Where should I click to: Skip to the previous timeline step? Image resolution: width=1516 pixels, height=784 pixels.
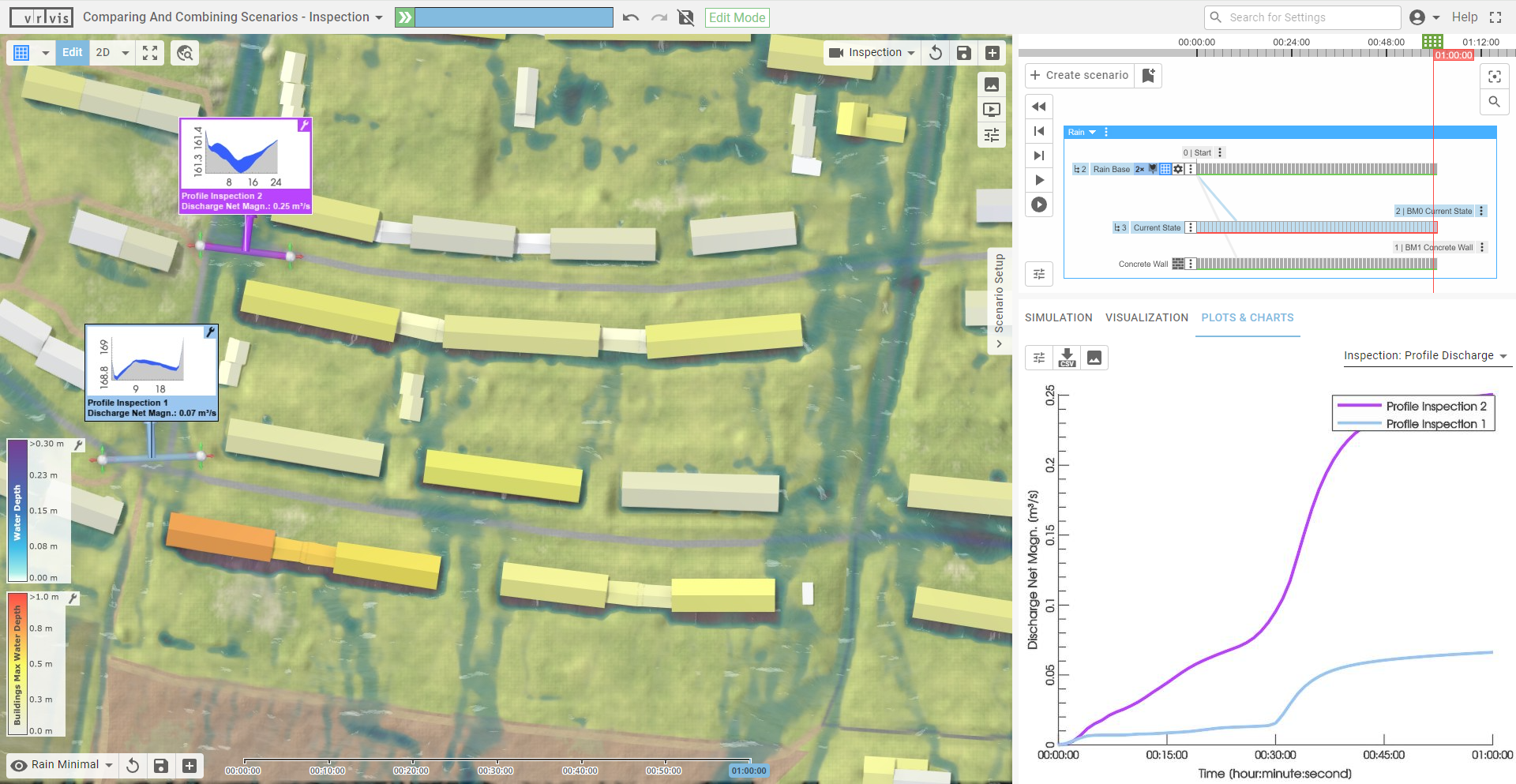(x=1039, y=131)
